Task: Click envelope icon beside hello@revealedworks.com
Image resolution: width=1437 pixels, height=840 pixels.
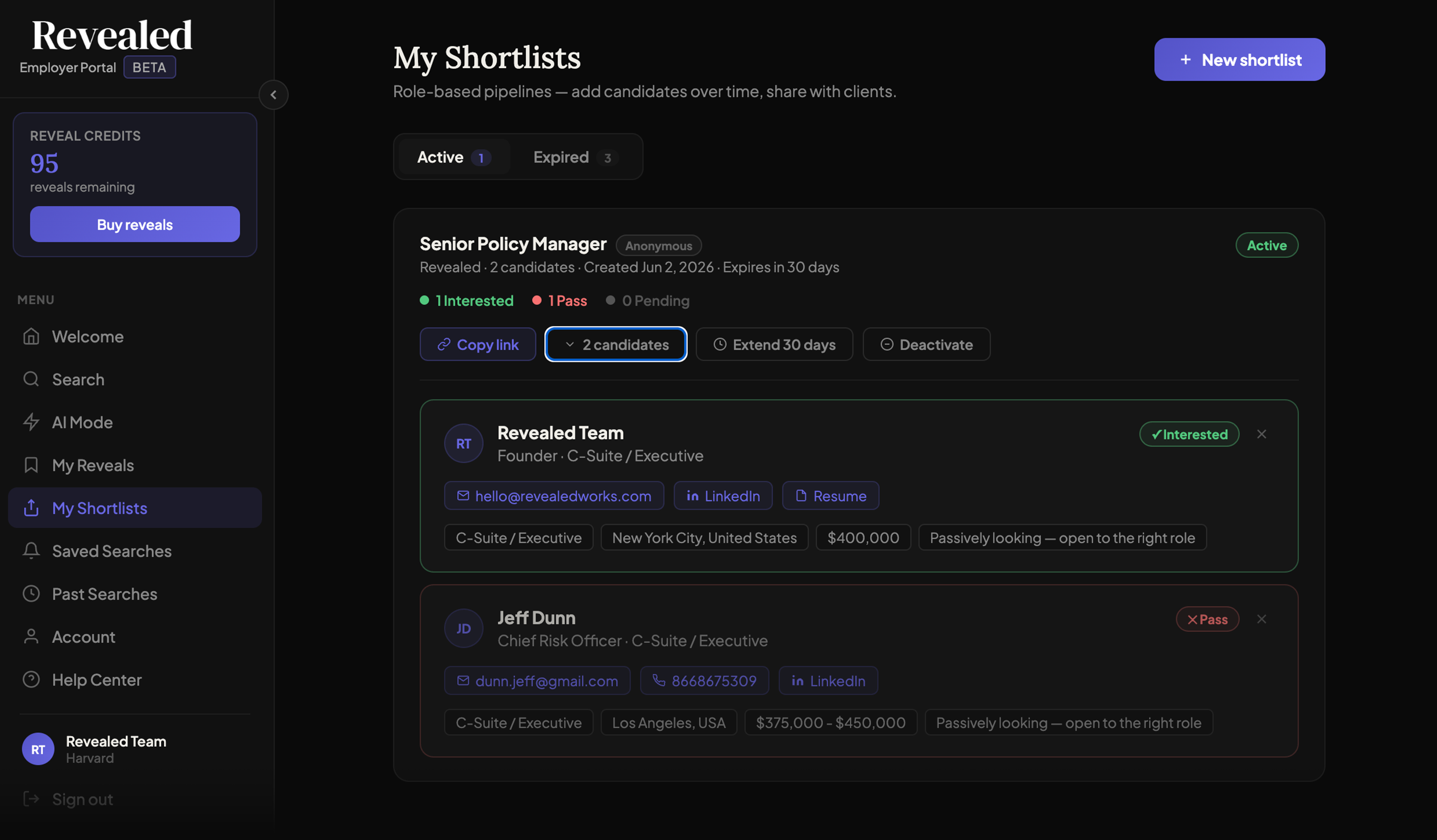Action: coord(463,496)
